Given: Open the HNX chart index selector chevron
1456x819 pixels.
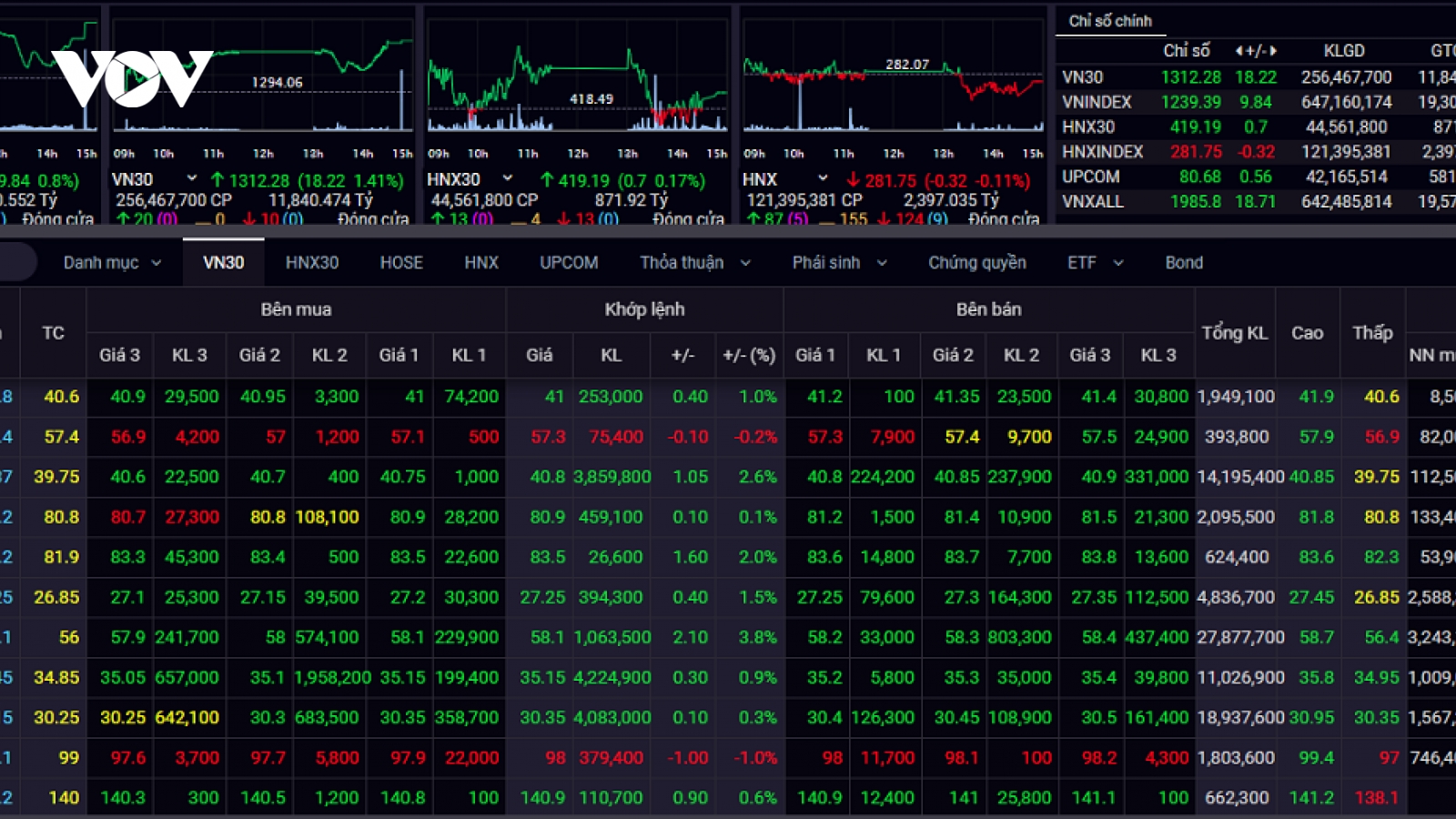Looking at the screenshot, I should click(x=824, y=178).
